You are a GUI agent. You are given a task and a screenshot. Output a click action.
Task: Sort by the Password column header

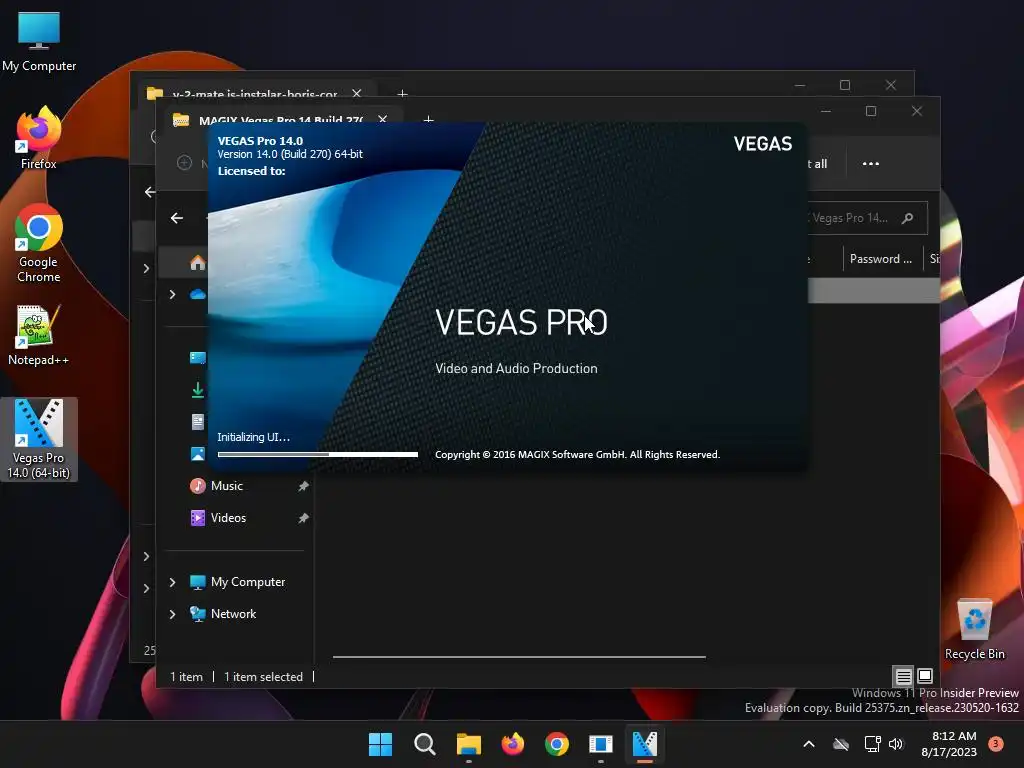coord(881,259)
